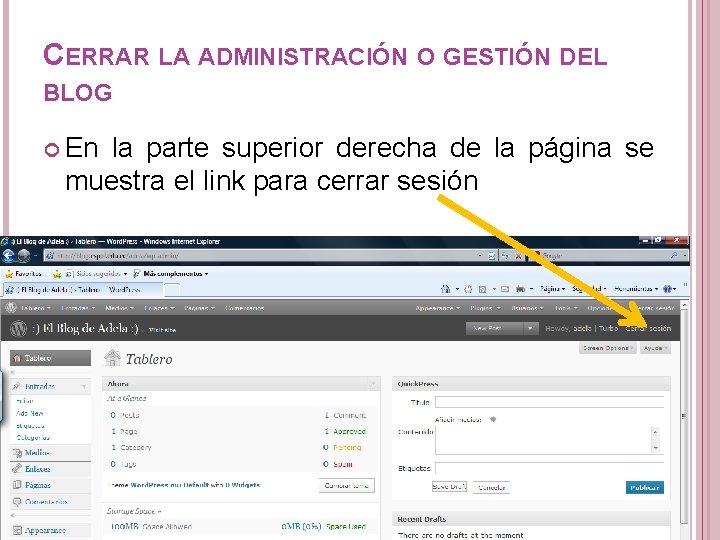Viewport: 720px width, 540px height.
Task: Click into the QuickPress Título field
Action: [x=550, y=402]
